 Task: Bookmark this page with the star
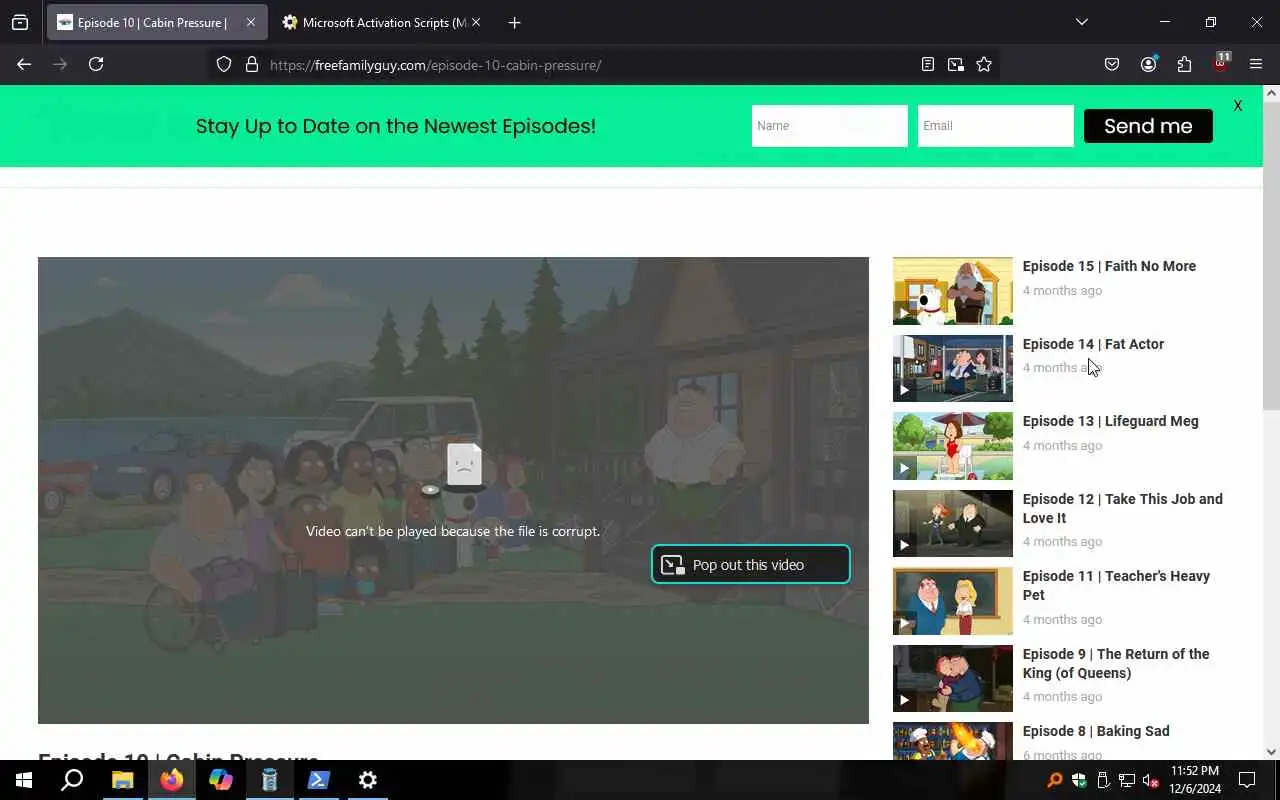[x=984, y=64]
